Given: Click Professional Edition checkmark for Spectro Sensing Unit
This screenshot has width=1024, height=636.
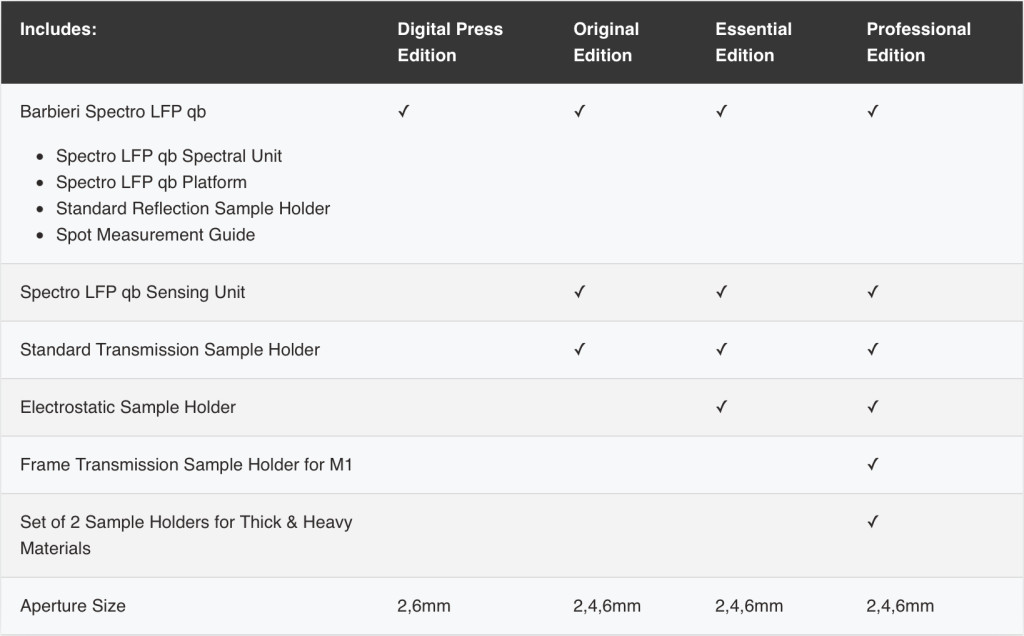Looking at the screenshot, I should pyautogui.click(x=872, y=292).
